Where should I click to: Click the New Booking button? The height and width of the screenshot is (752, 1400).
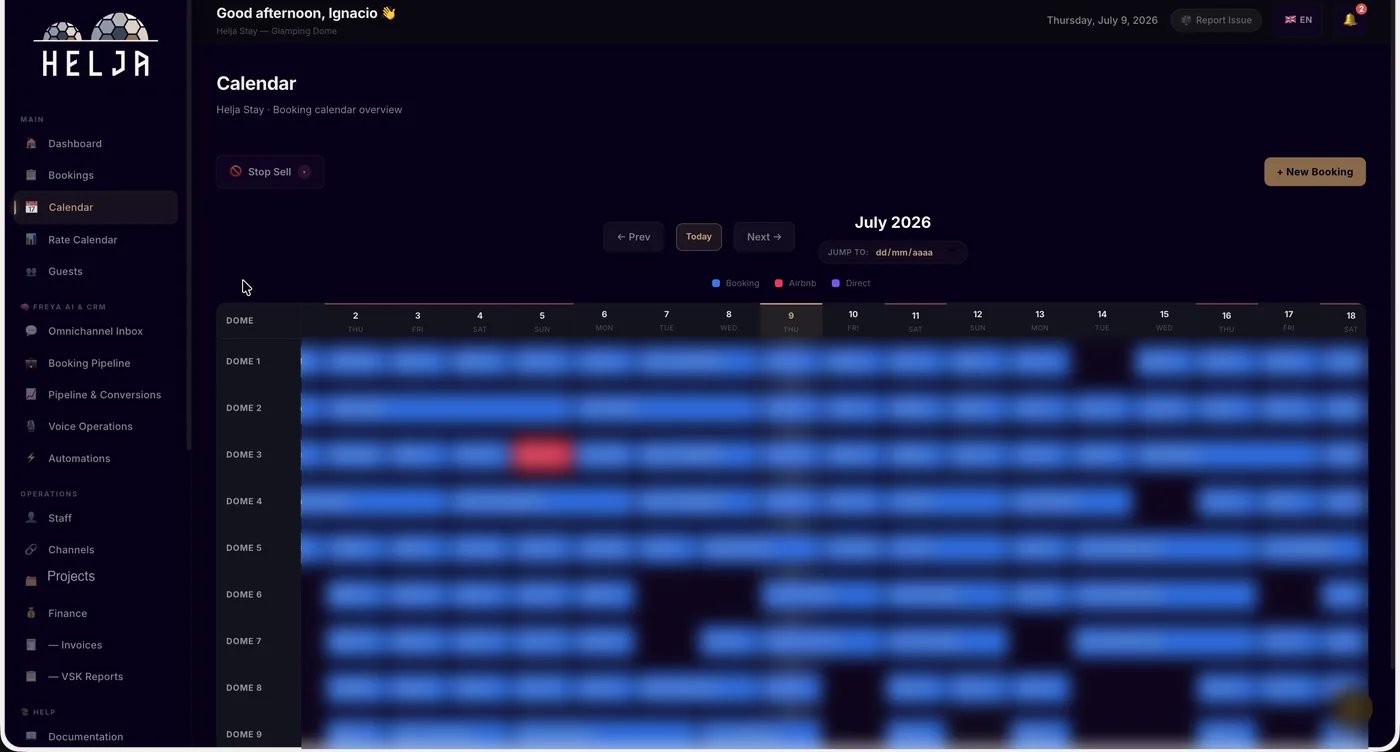(x=1314, y=172)
